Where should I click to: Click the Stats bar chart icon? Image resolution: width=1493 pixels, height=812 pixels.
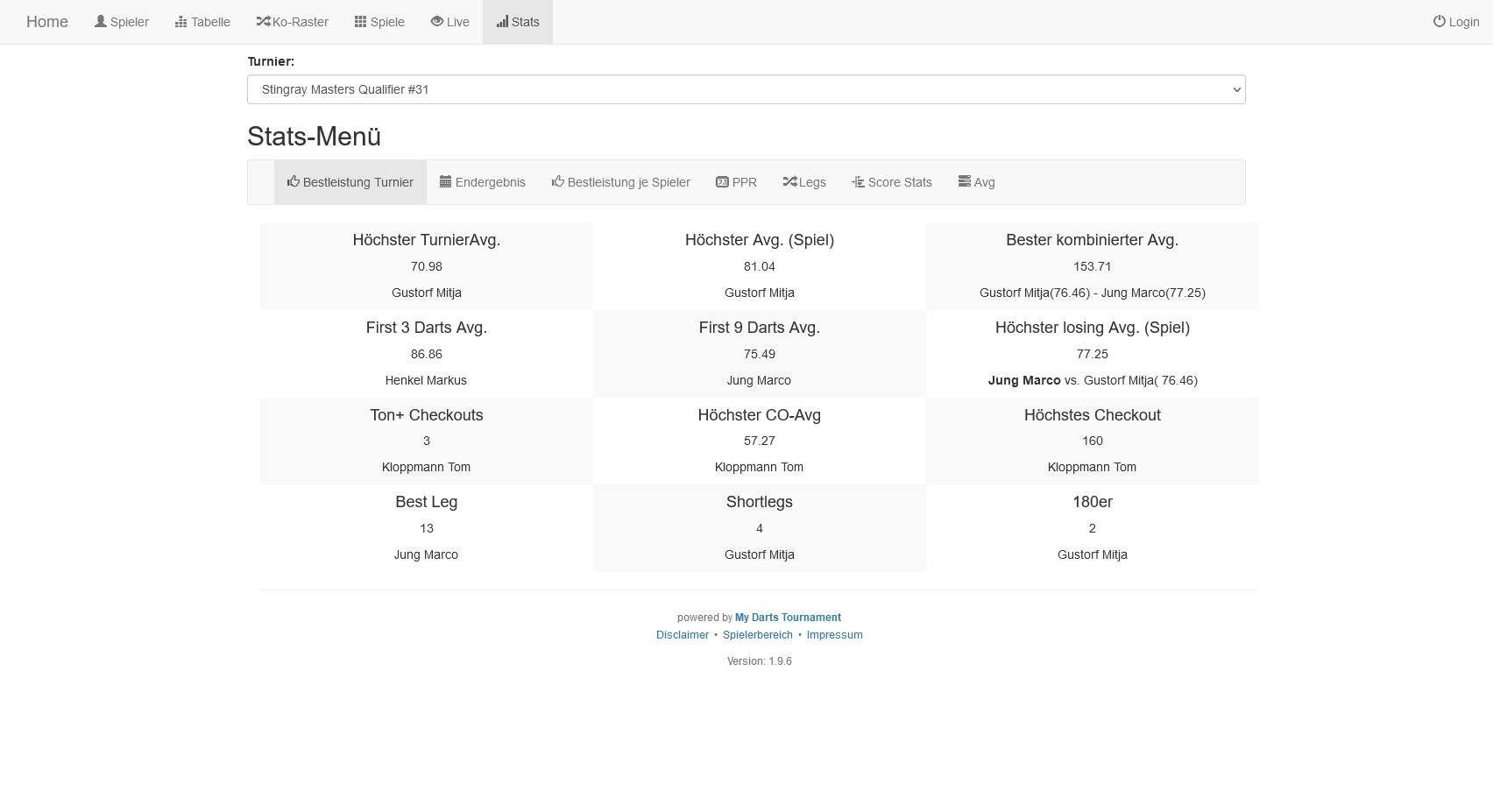502,21
